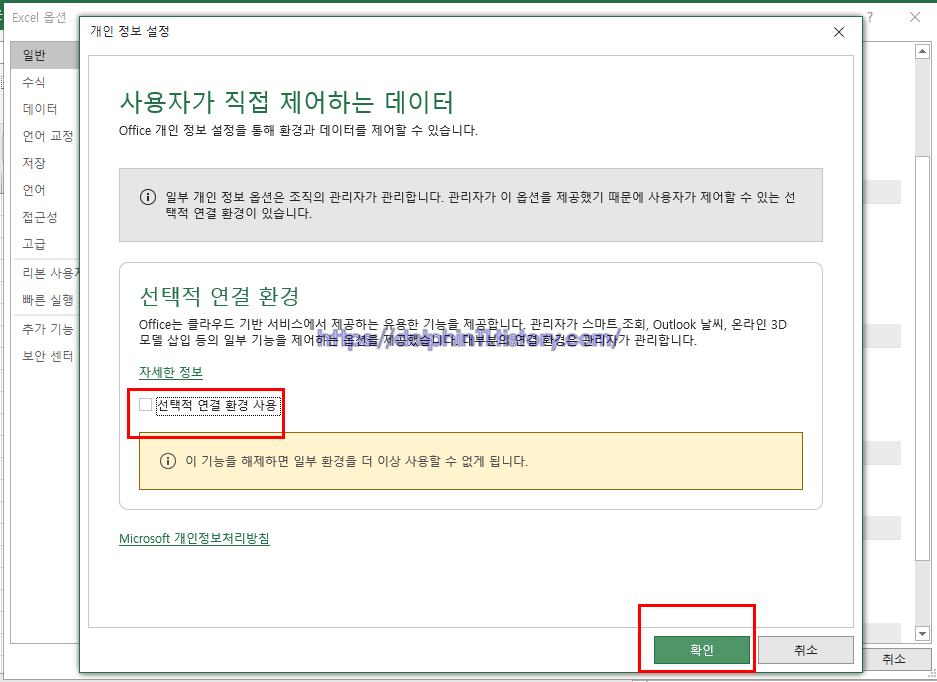937x682 pixels.
Task: Click the vertical scrollbar thumb in Excel 옵션
Action: pyautogui.click(x=921, y=359)
